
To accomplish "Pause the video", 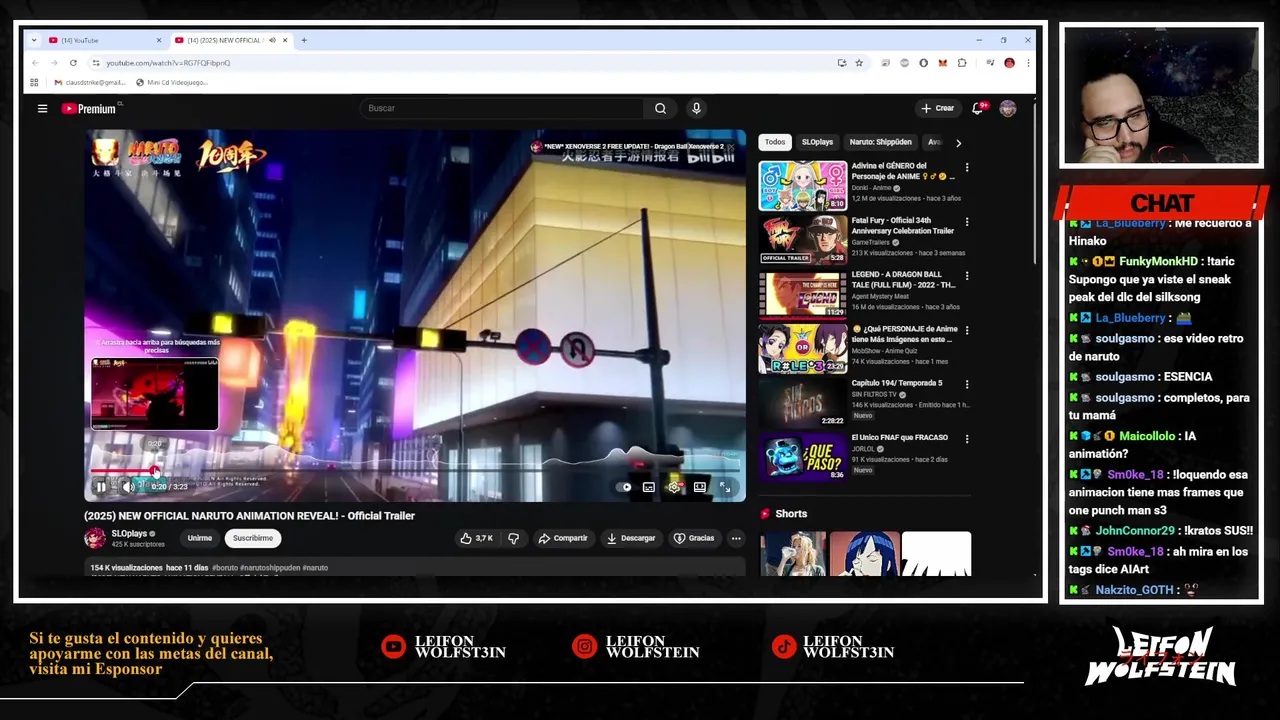I will (x=101, y=487).
